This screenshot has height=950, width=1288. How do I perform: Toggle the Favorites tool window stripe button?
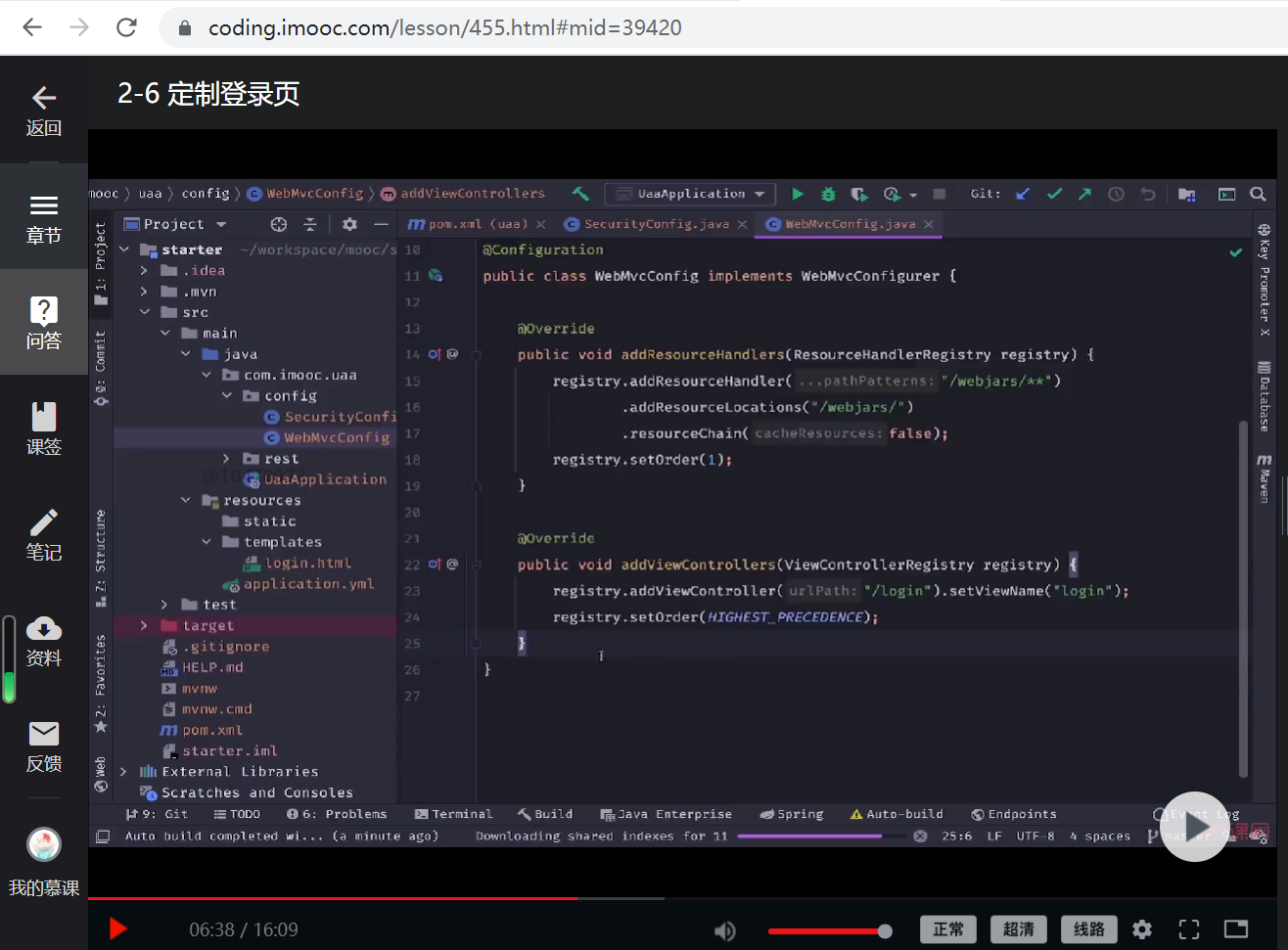tap(101, 683)
